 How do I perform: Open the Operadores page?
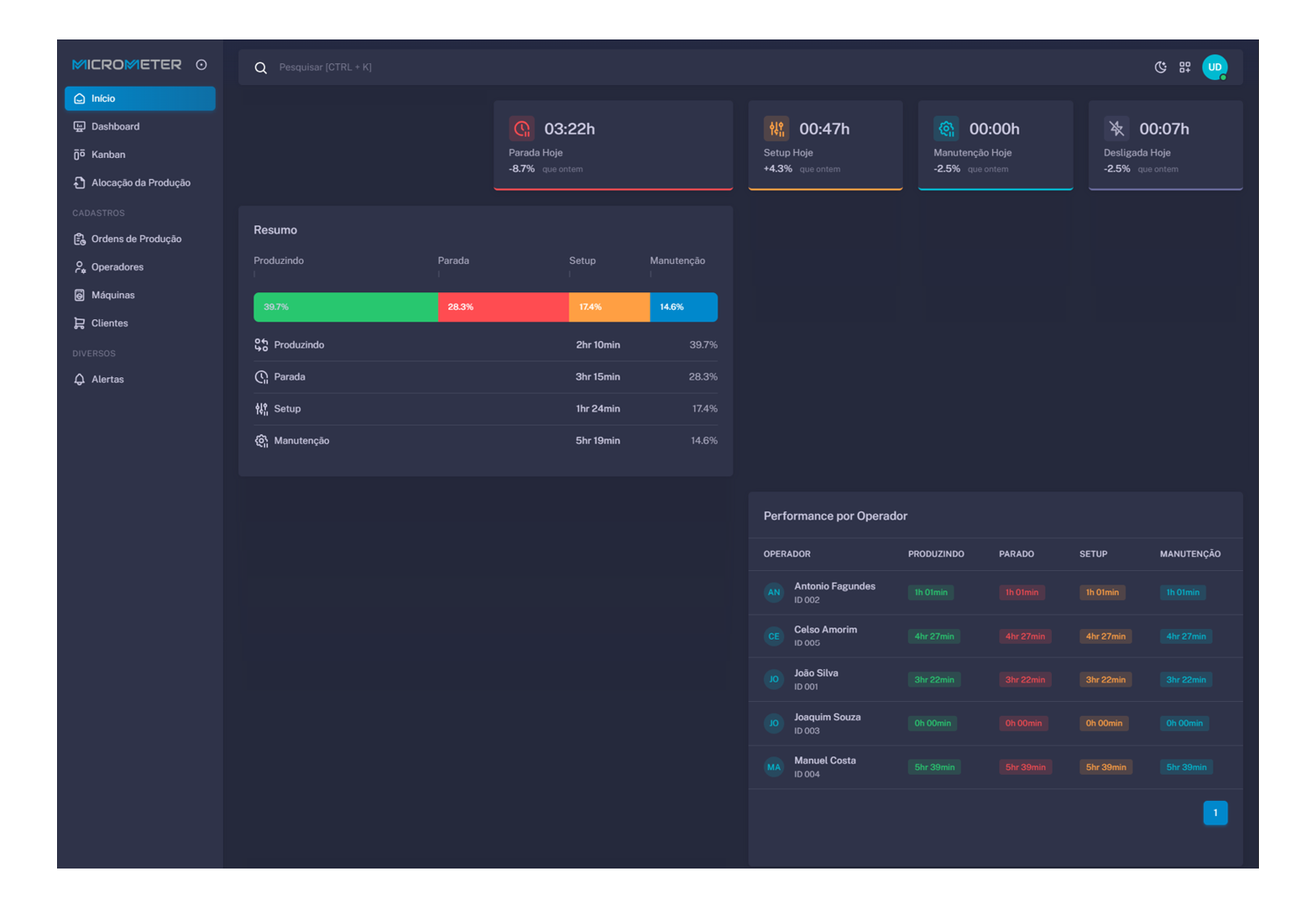(139, 267)
